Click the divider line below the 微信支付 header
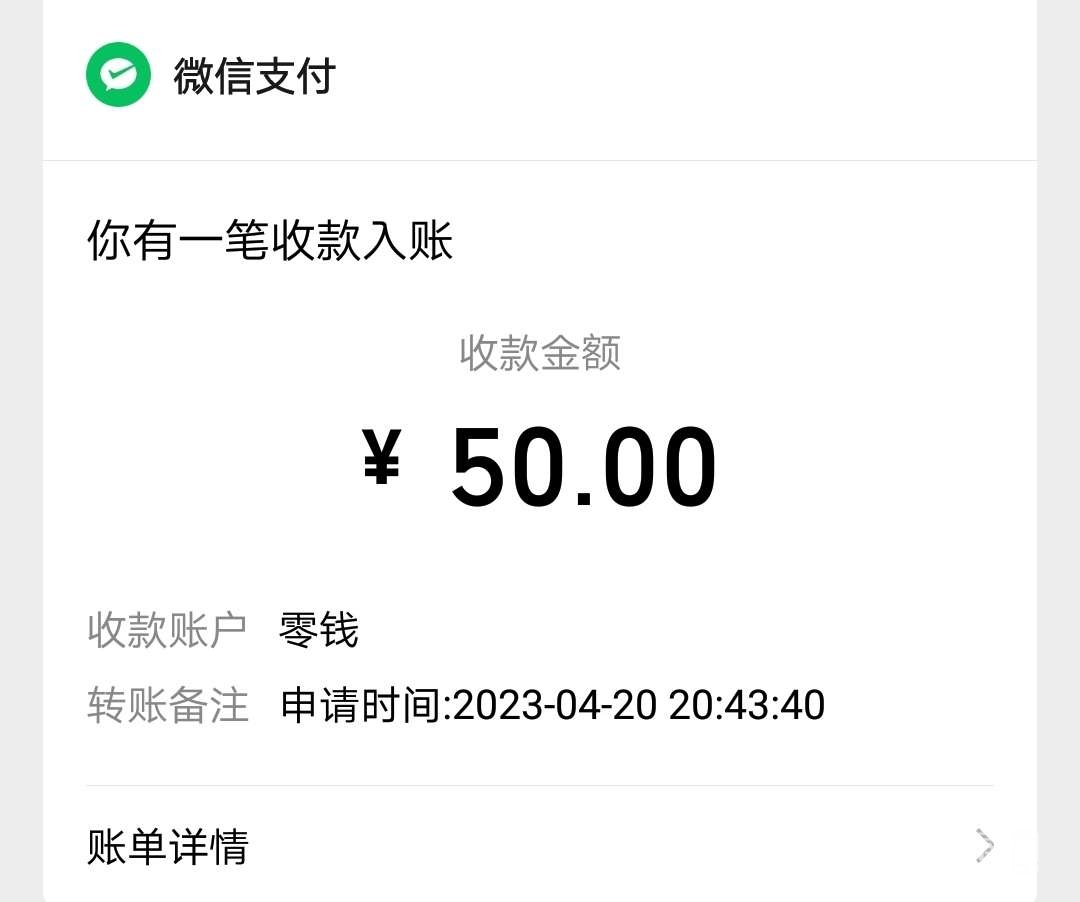Screen dimensions: 1080x902 [540, 160]
